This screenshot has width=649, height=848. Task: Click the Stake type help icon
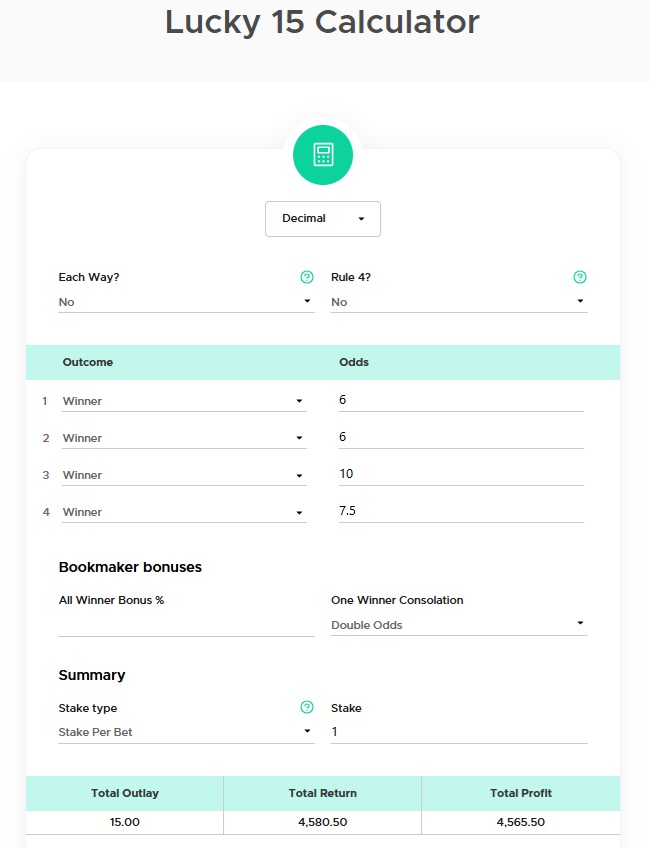[x=307, y=708]
